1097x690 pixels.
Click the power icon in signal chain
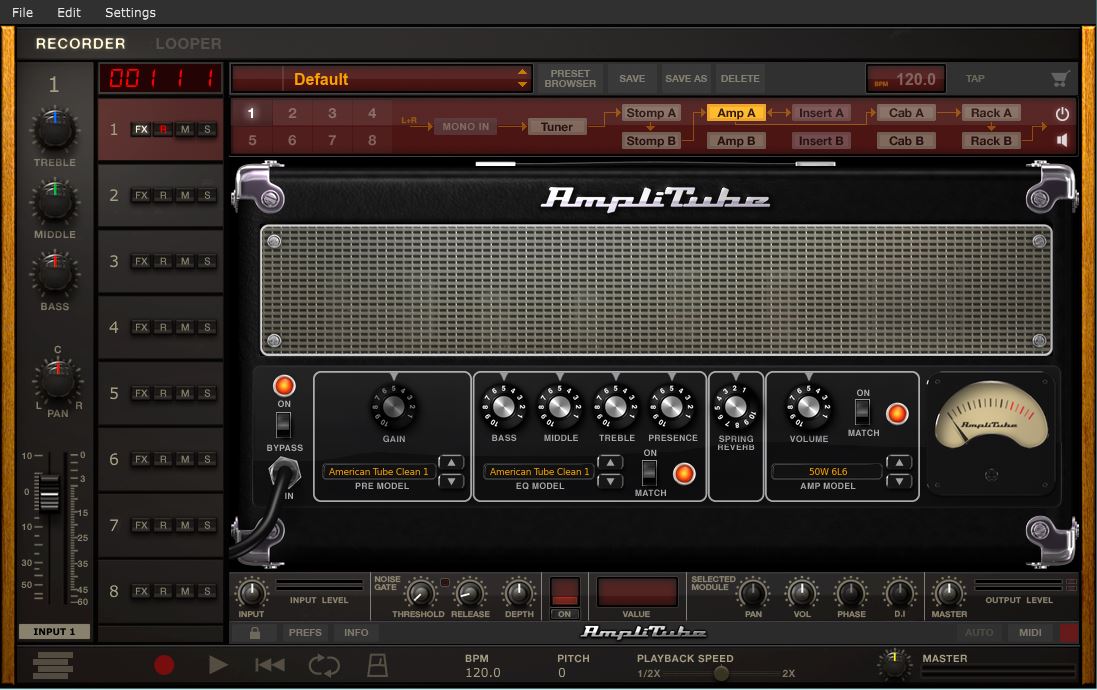click(x=1062, y=113)
